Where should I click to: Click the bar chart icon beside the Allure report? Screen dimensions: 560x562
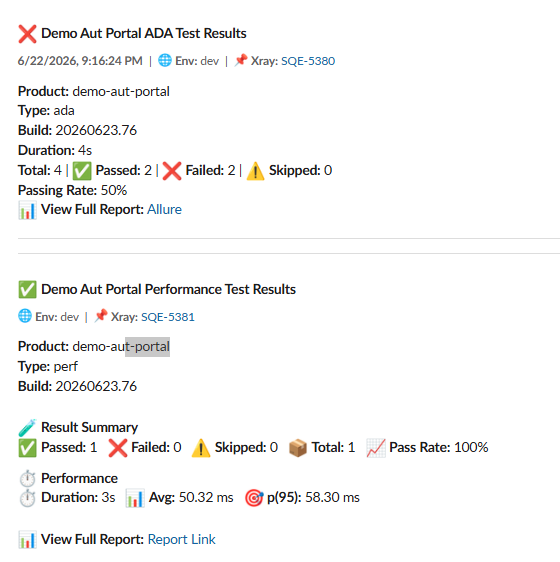point(27,210)
